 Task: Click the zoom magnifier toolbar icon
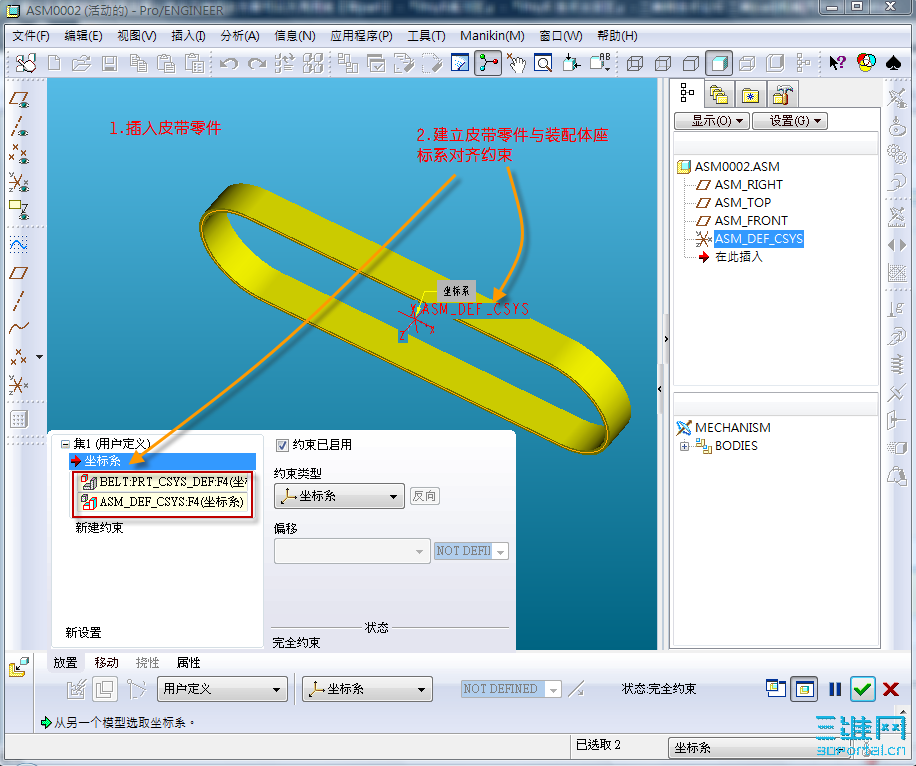pos(543,63)
